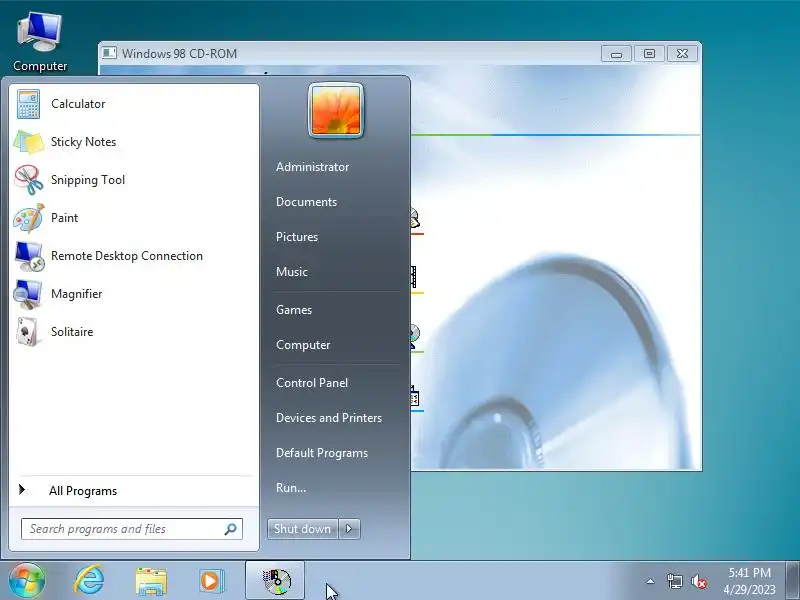Open the Snipping Tool
This screenshot has height=600, width=800.
click(x=134, y=180)
